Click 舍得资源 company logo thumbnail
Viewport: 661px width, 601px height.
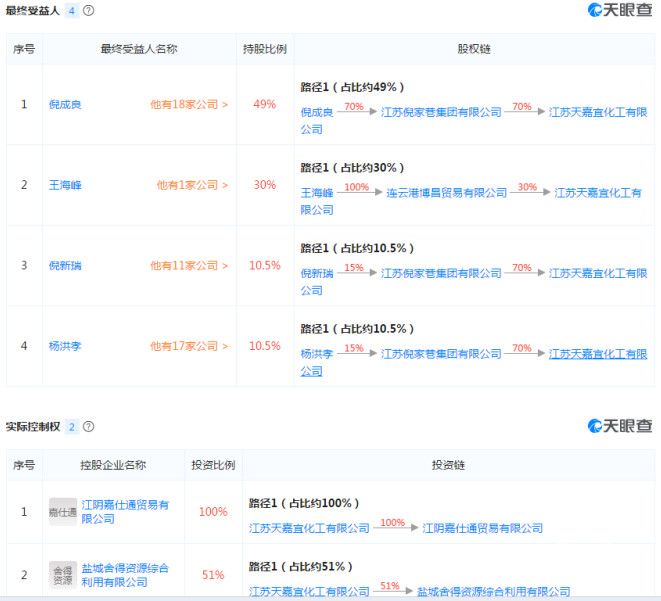63,575
